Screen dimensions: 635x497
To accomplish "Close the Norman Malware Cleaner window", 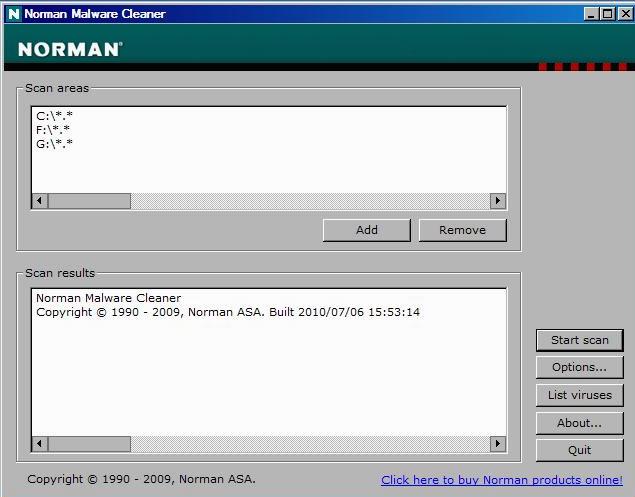I will pyautogui.click(x=626, y=14).
